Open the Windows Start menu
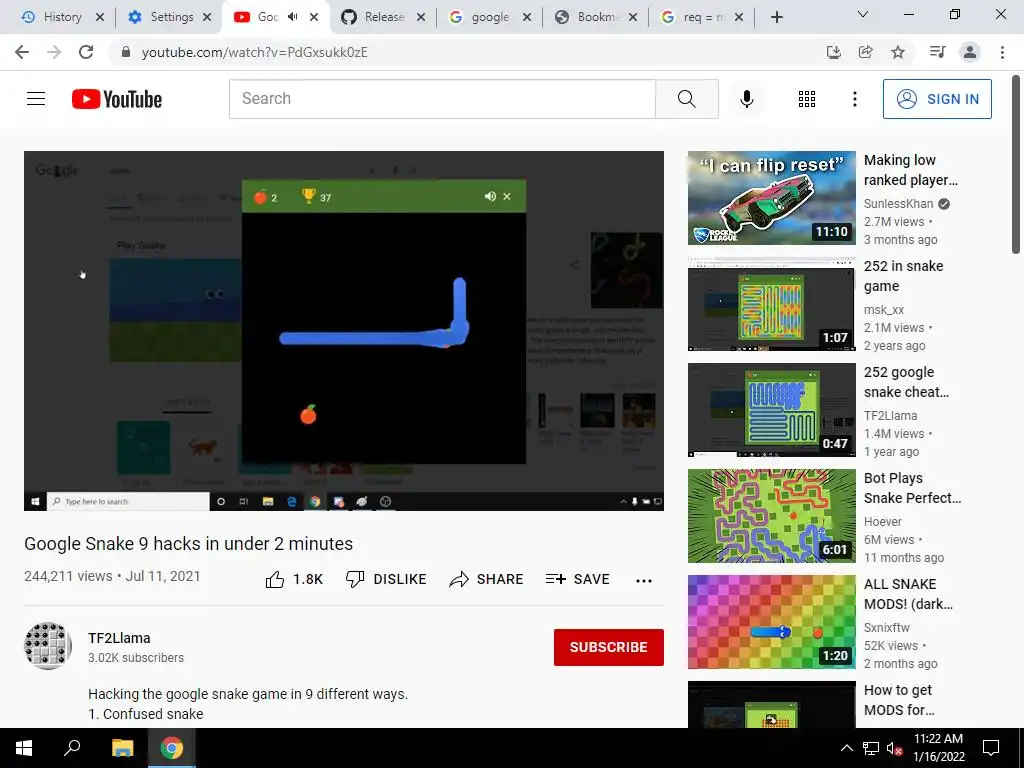The height and width of the screenshot is (768, 1024). [x=24, y=748]
